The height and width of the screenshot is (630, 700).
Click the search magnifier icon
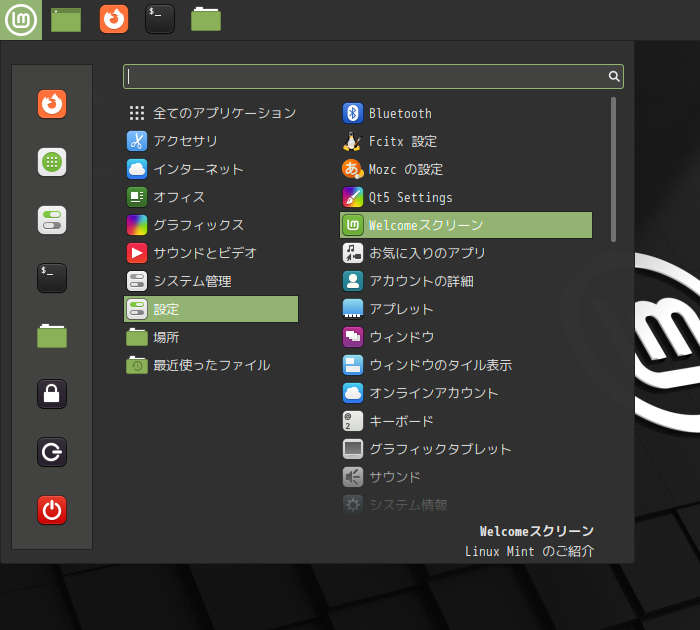(x=614, y=76)
